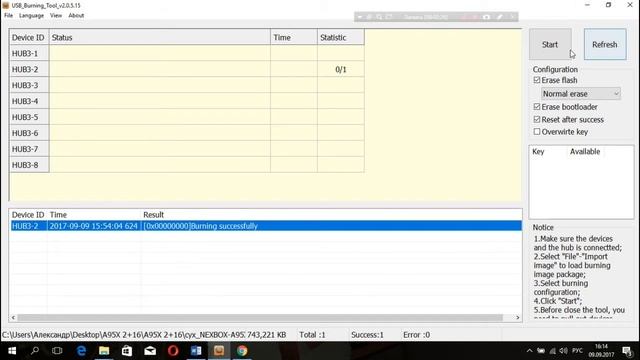
Task: Click the Error :0 status text
Action: [x=416, y=335]
